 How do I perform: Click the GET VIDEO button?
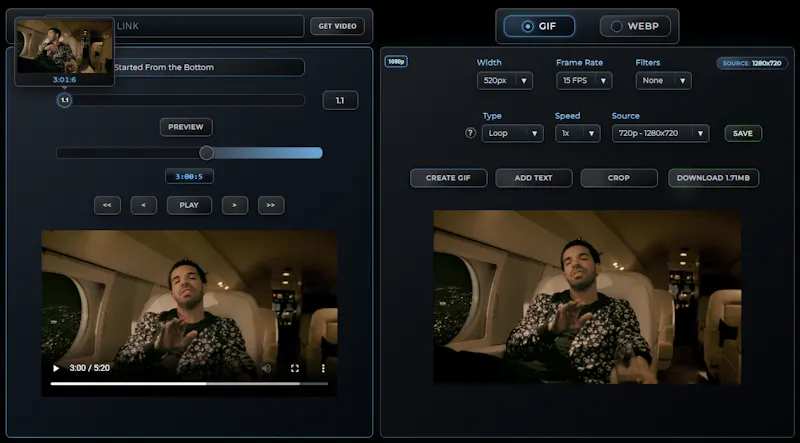pyautogui.click(x=337, y=26)
